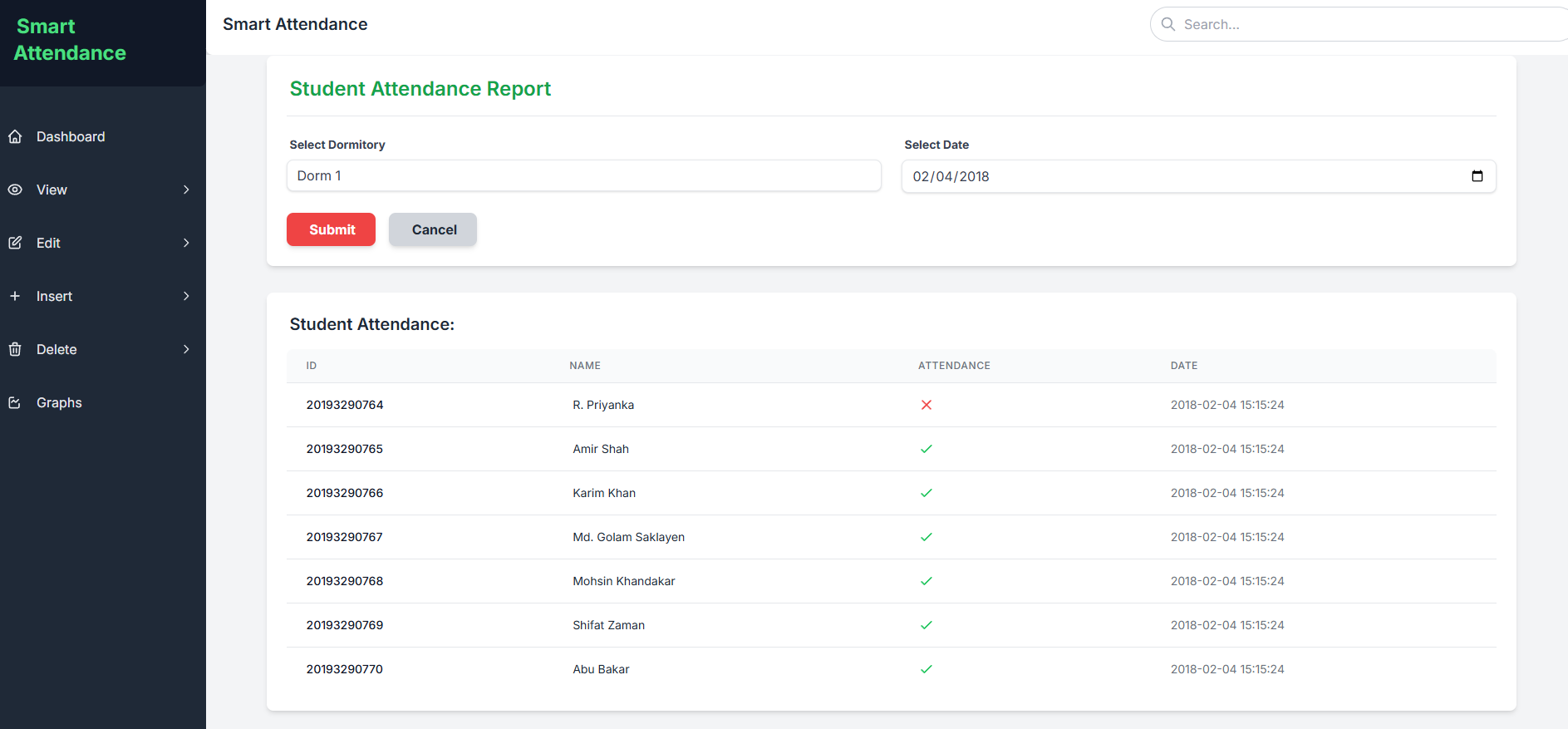Viewport: 1568px width, 729px height.
Task: Click the View eye icon
Action: [15, 190]
